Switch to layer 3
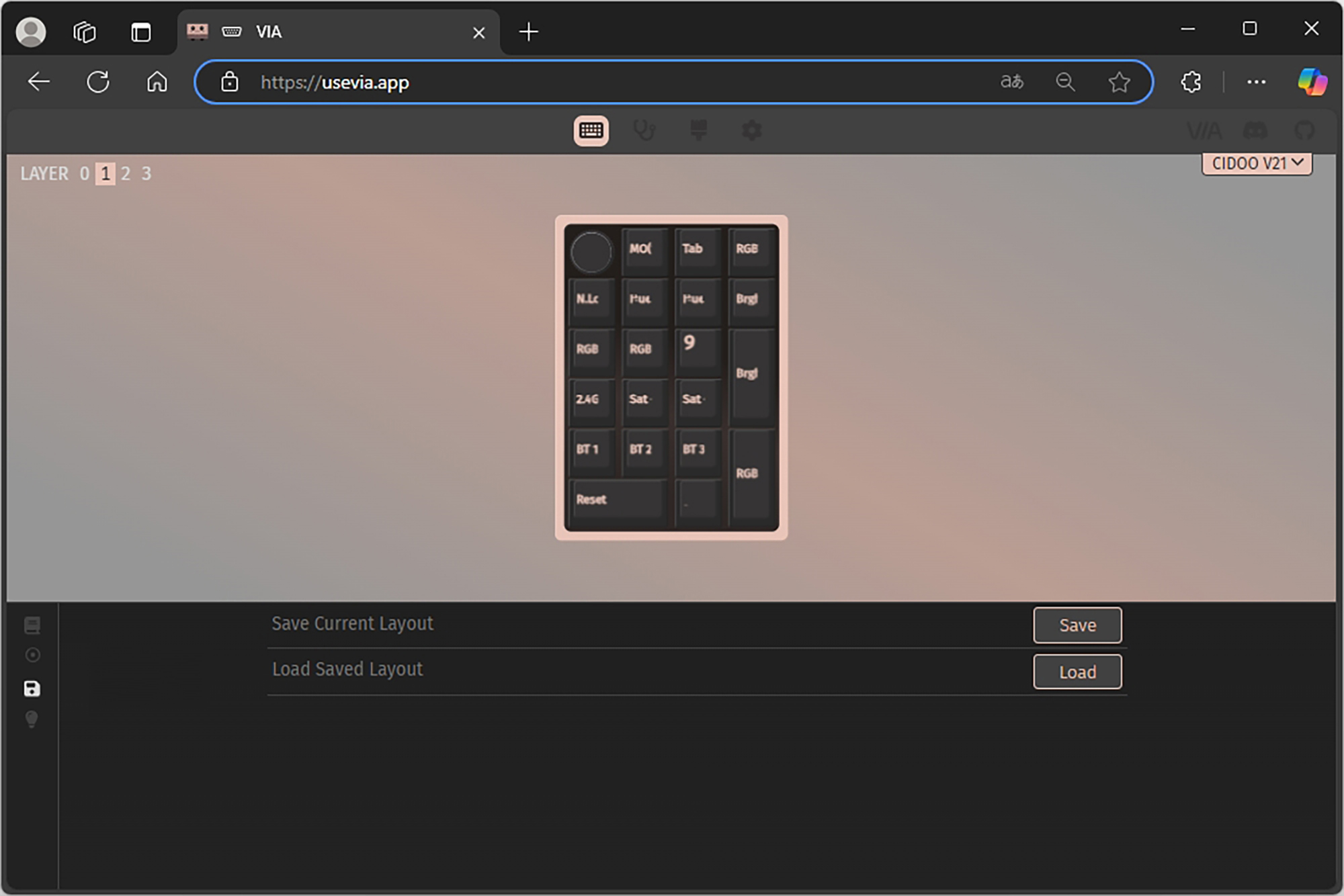 pos(146,174)
